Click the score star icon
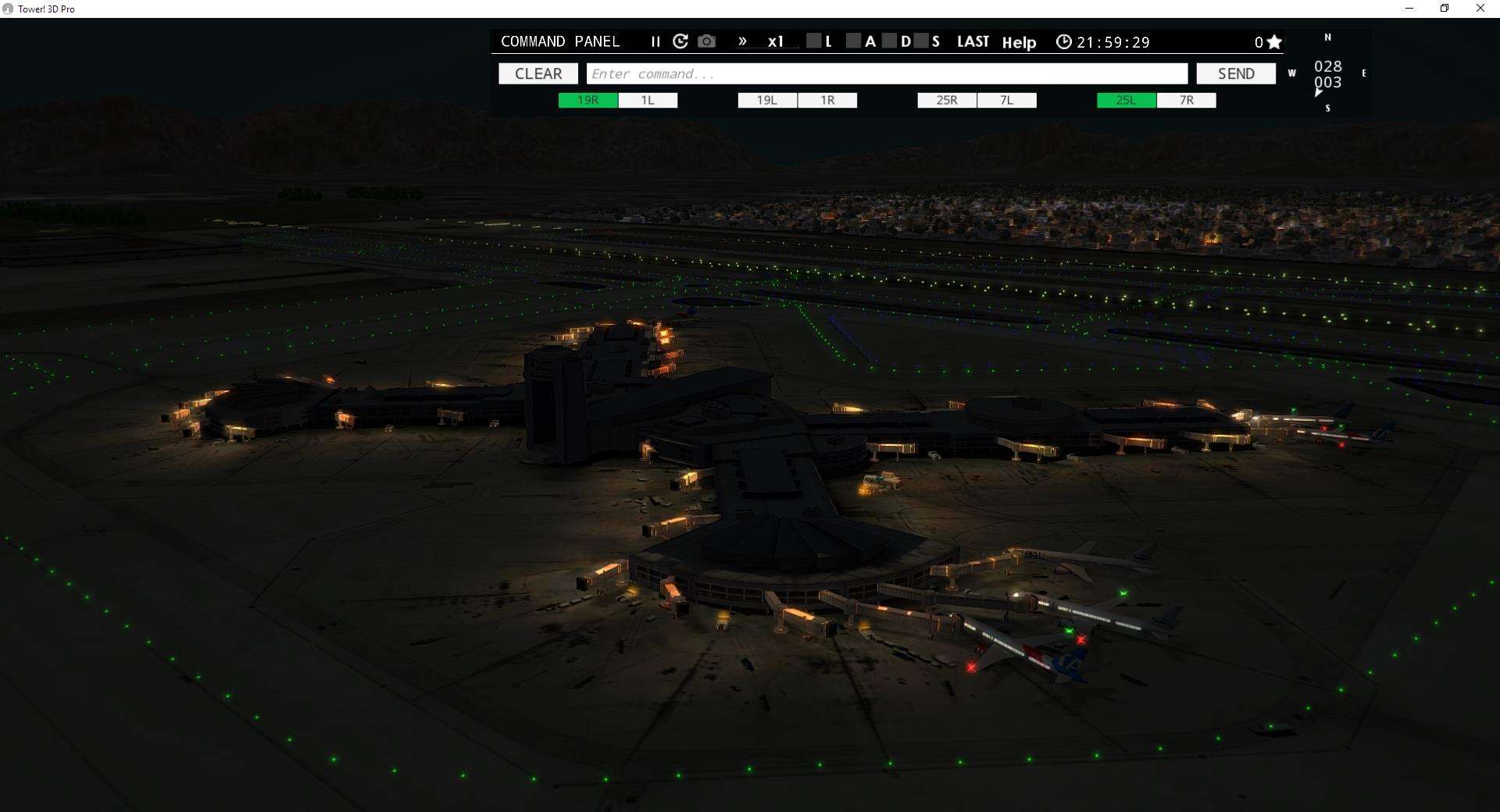Screen dimensions: 1500x812 tap(1273, 42)
